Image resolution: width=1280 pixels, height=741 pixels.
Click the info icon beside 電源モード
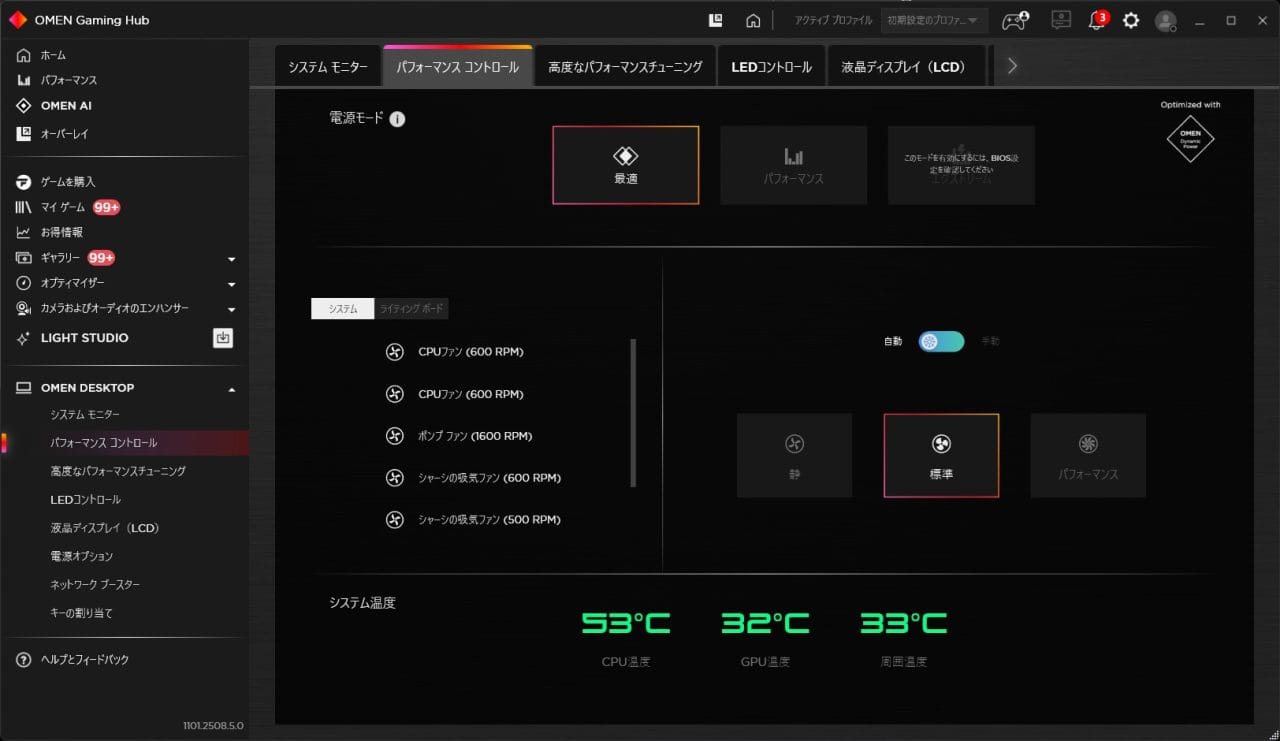(x=397, y=119)
